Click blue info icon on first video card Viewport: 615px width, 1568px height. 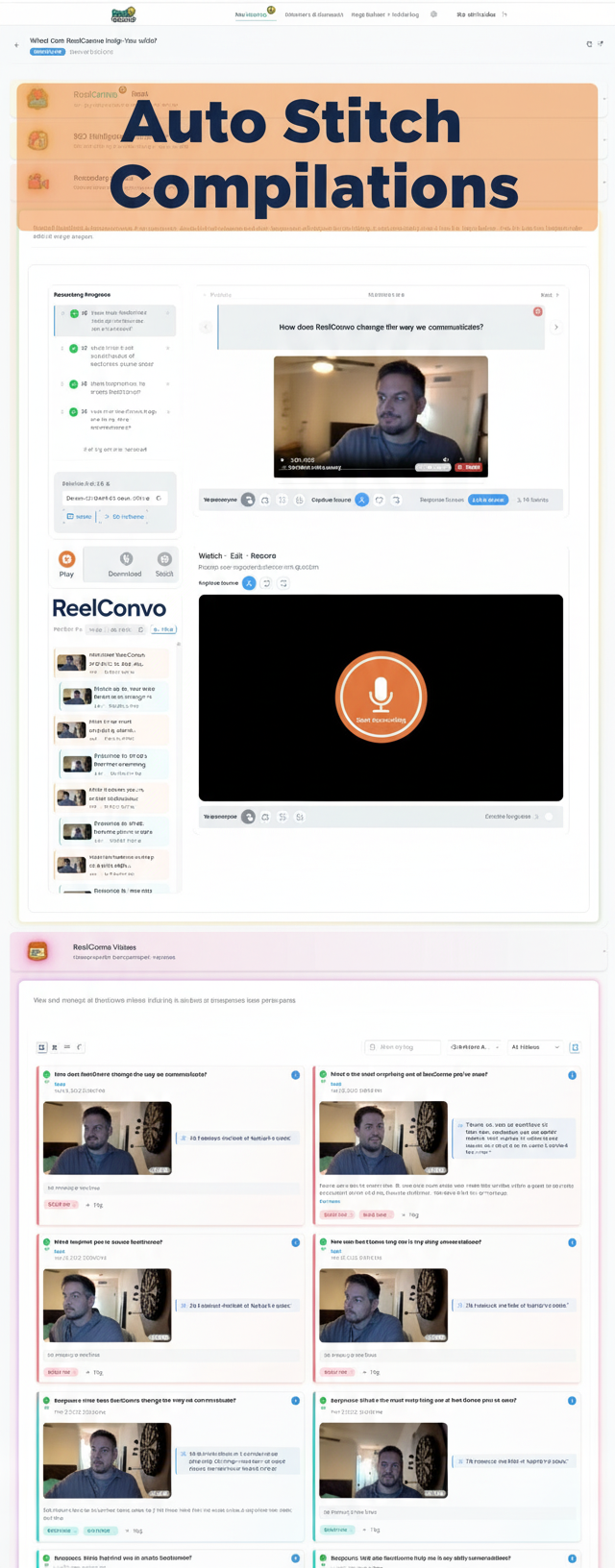click(x=295, y=1074)
